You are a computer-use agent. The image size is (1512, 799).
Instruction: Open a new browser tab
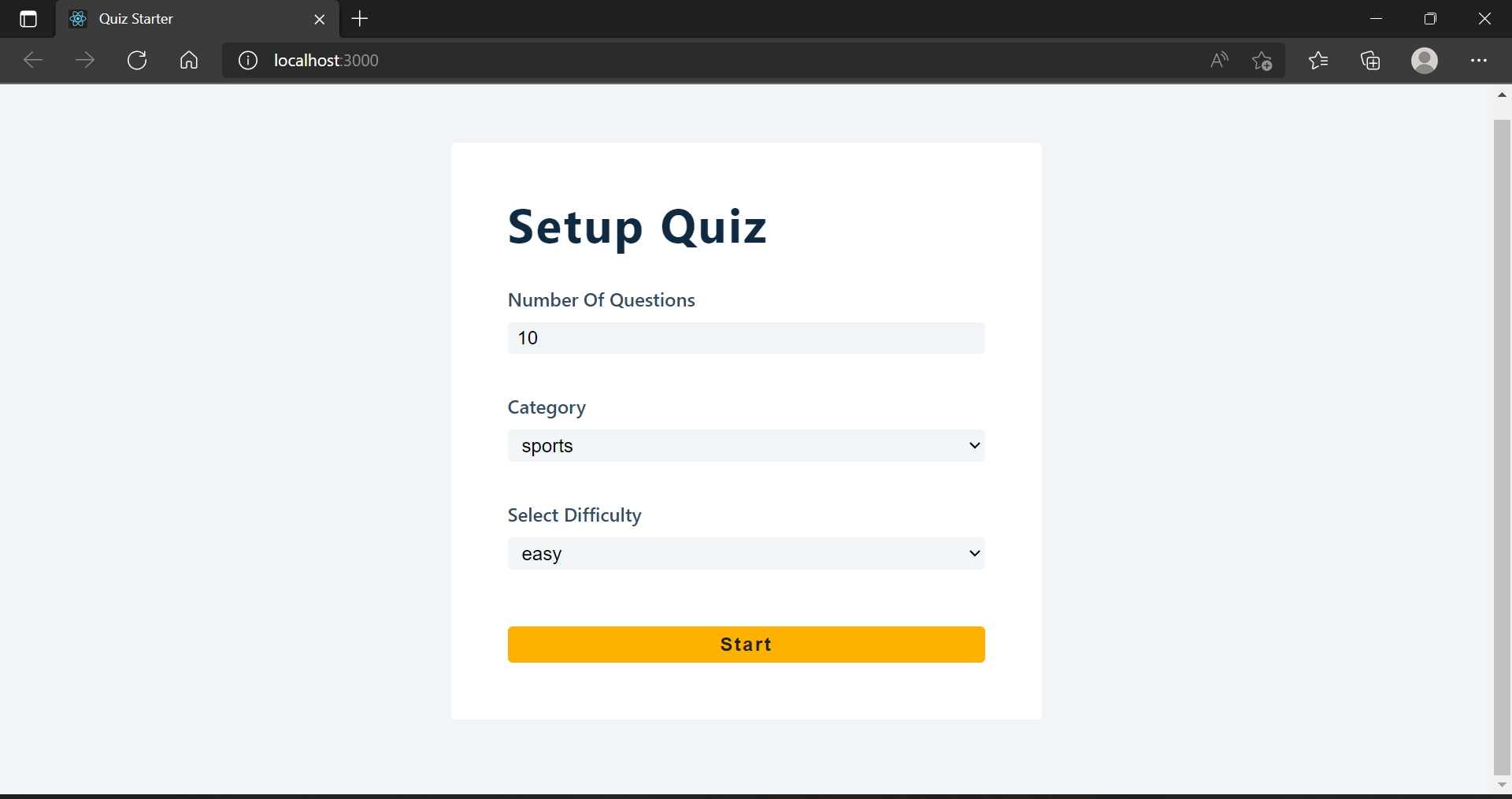point(360,19)
